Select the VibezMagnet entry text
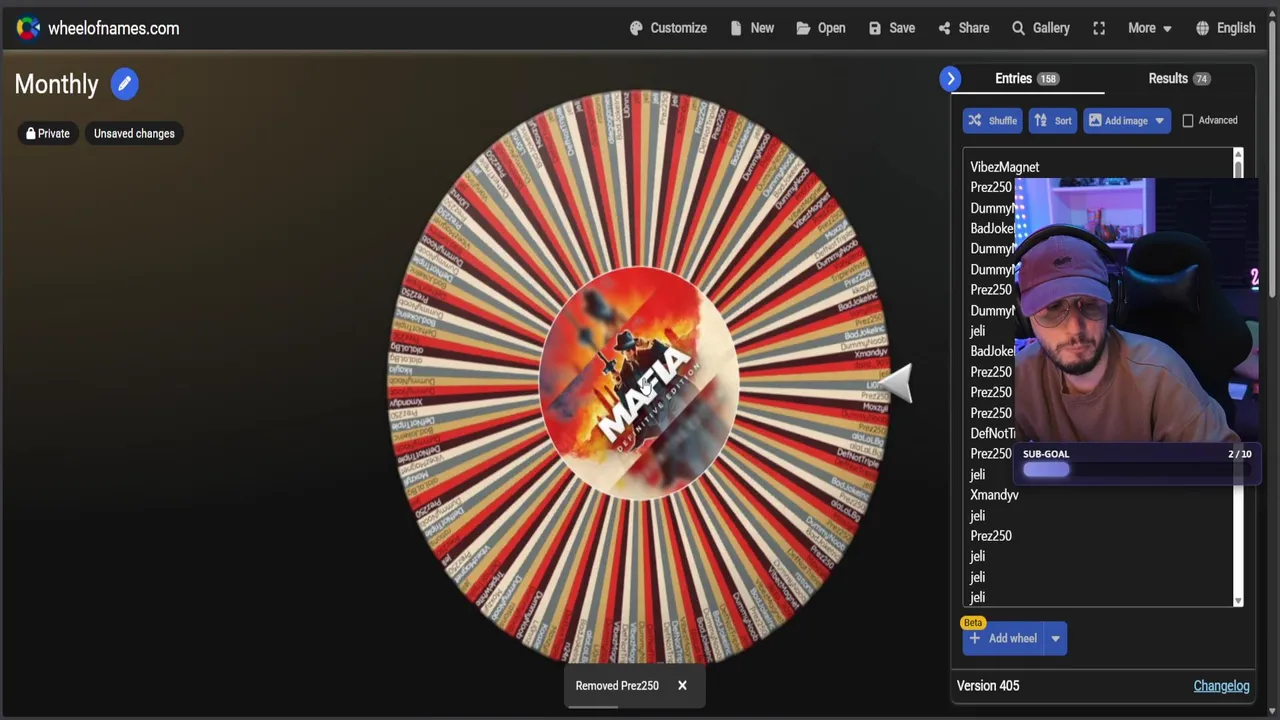 point(1004,167)
